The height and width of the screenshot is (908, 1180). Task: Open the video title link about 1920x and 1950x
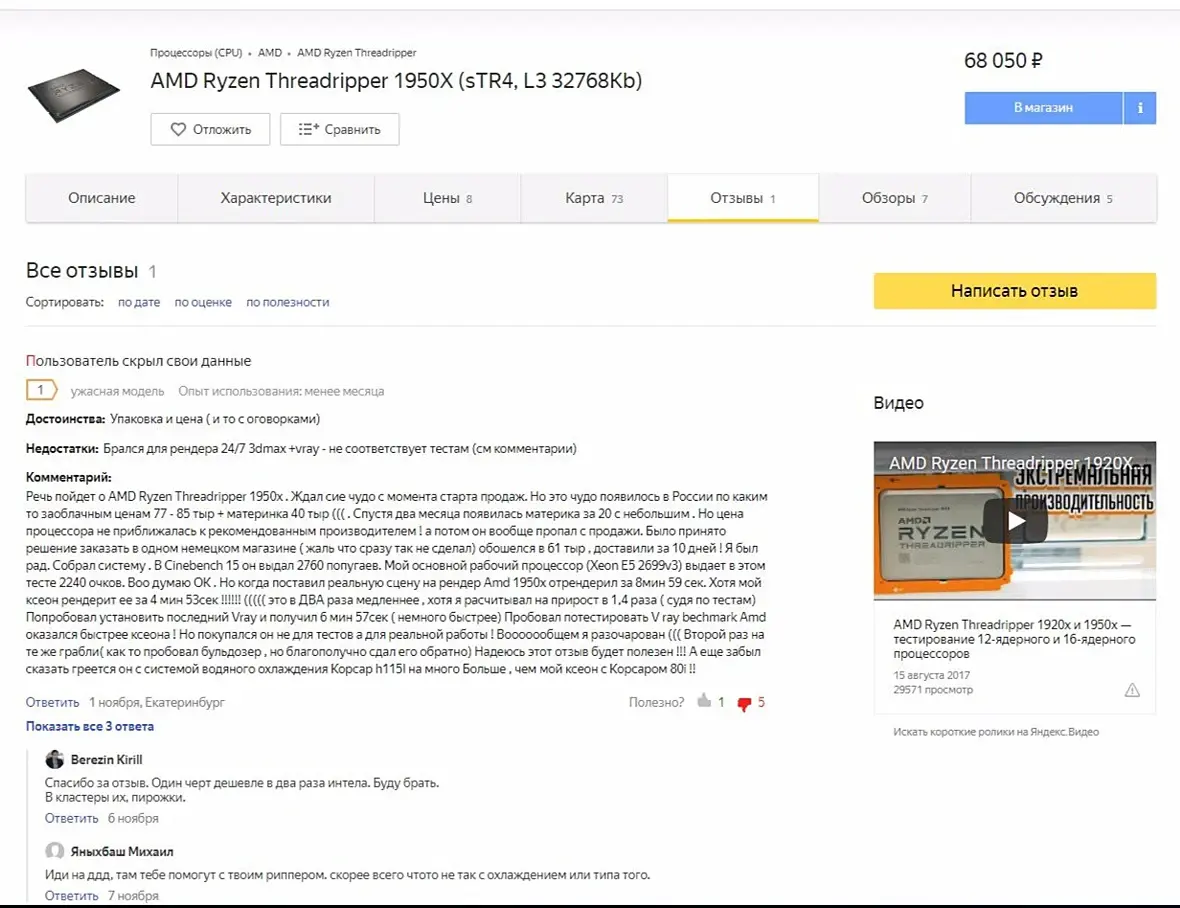point(1014,639)
